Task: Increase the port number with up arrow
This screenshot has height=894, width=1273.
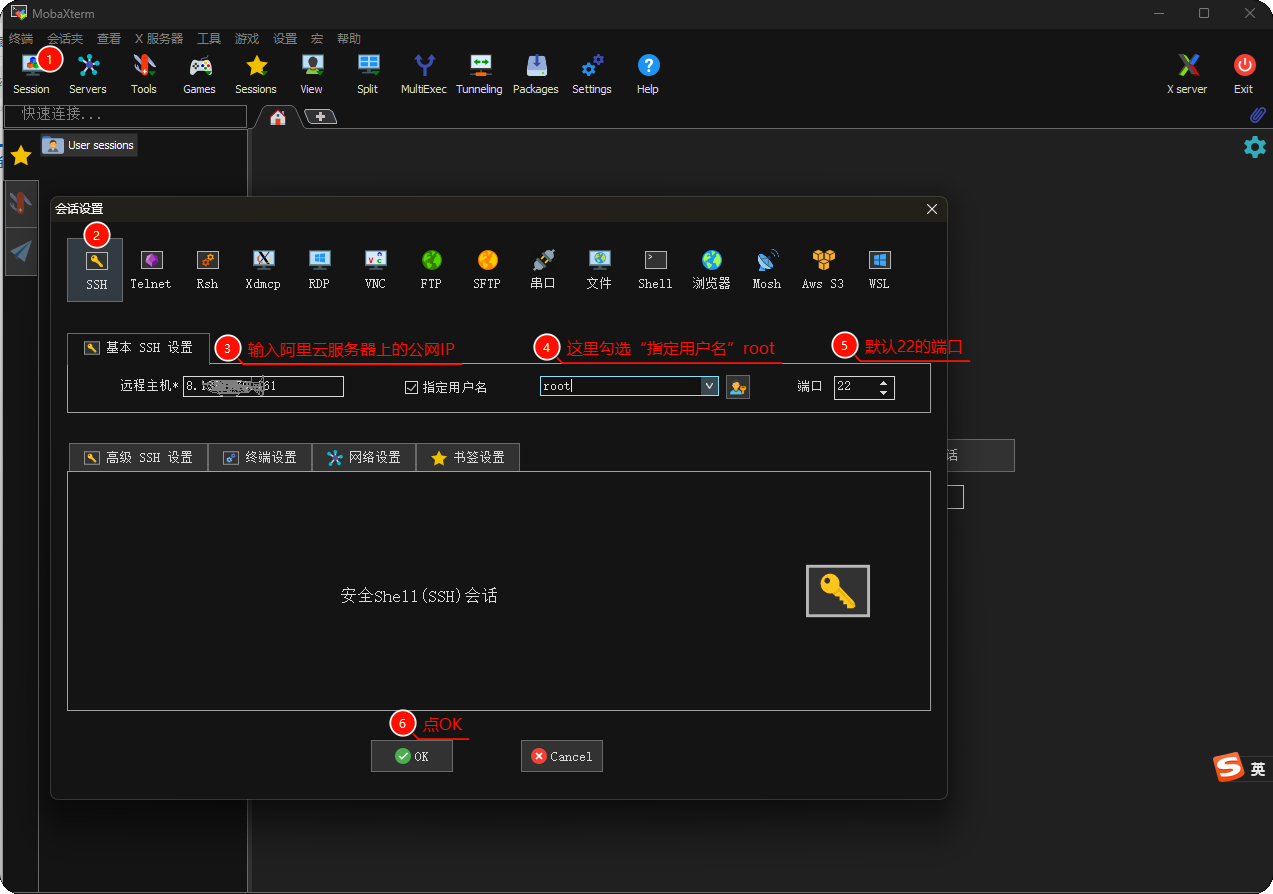Action: (x=883, y=382)
